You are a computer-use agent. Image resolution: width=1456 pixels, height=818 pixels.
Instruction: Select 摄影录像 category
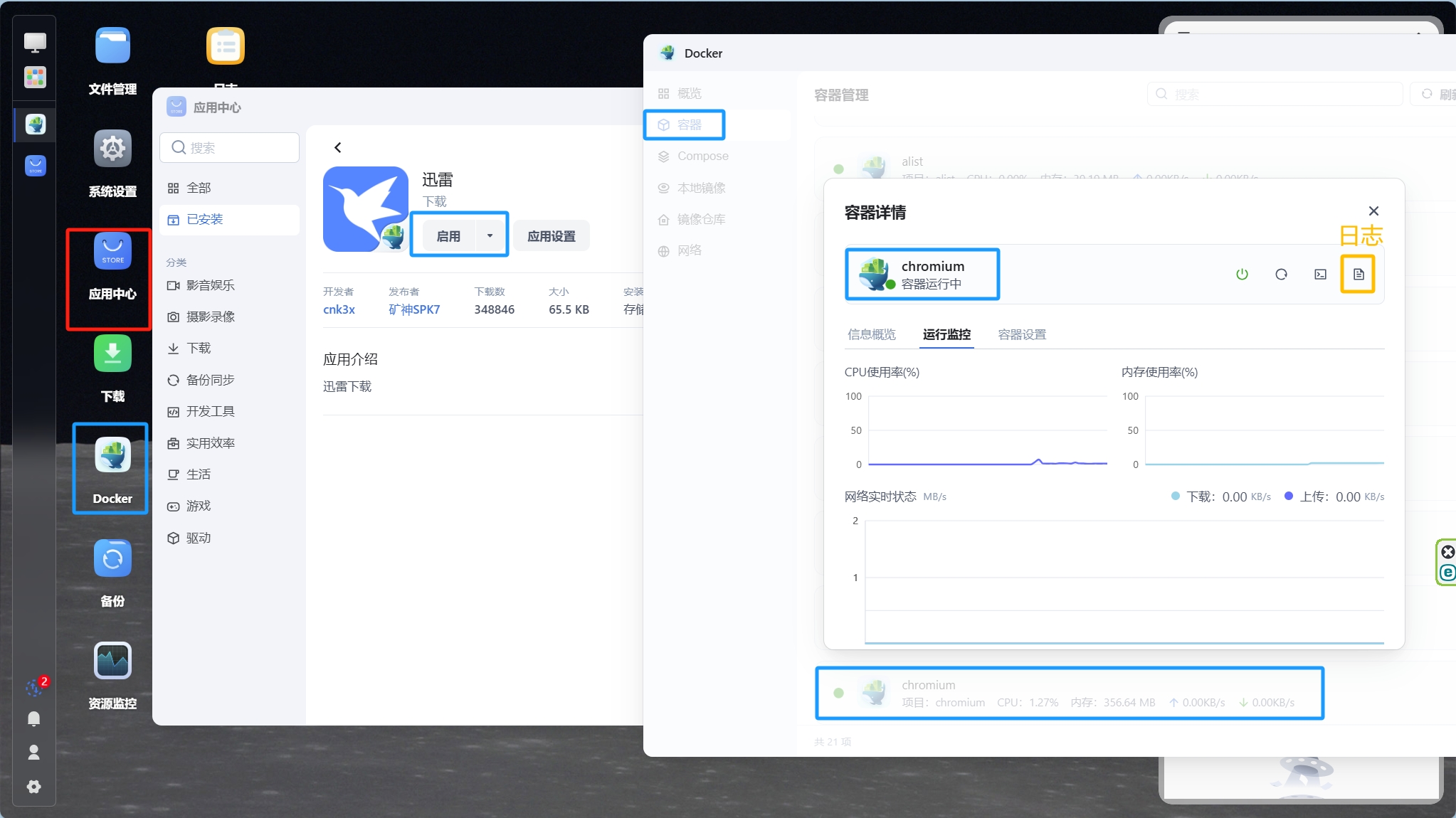[x=229, y=317]
